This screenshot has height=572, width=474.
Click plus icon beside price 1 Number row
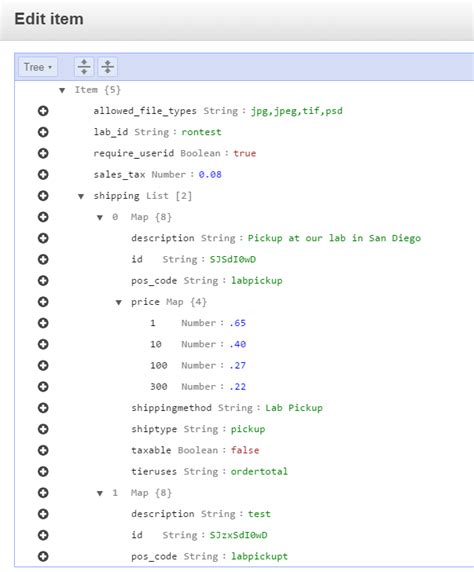click(43, 323)
